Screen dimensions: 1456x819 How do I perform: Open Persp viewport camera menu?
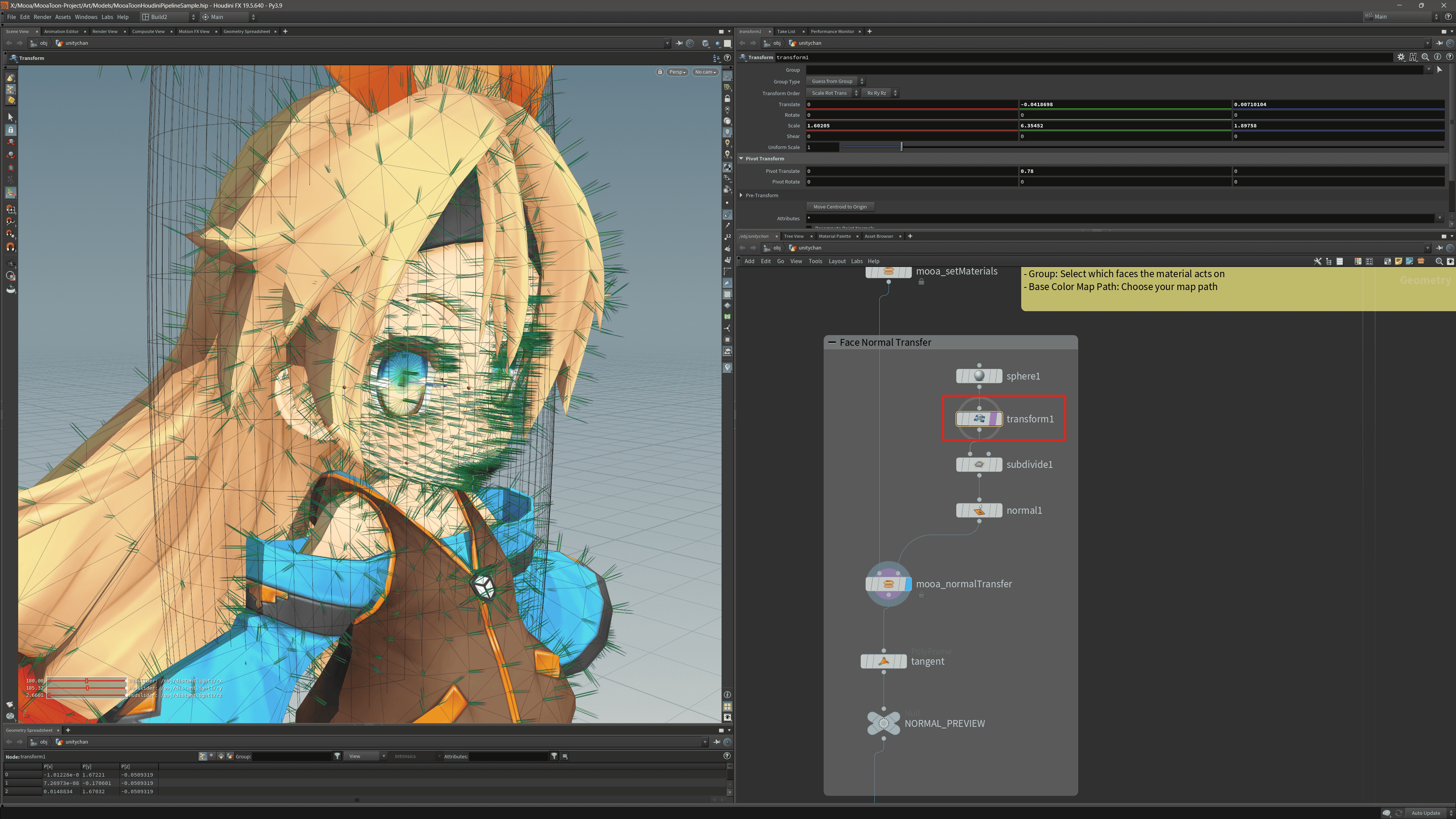click(677, 72)
